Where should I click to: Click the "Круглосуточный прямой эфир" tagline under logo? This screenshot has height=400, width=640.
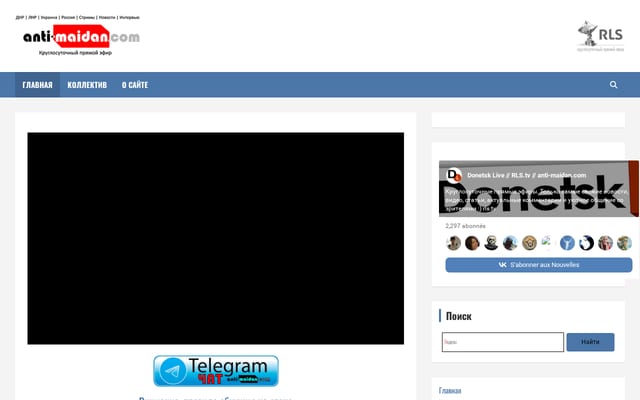(x=76, y=53)
